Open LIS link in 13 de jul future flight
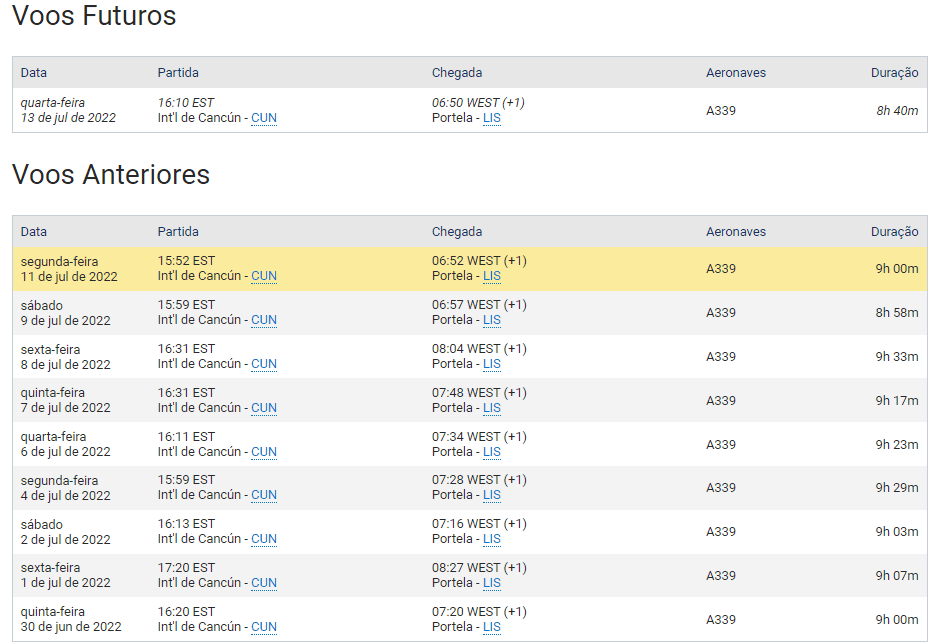This screenshot has width=932, height=644. [x=492, y=118]
